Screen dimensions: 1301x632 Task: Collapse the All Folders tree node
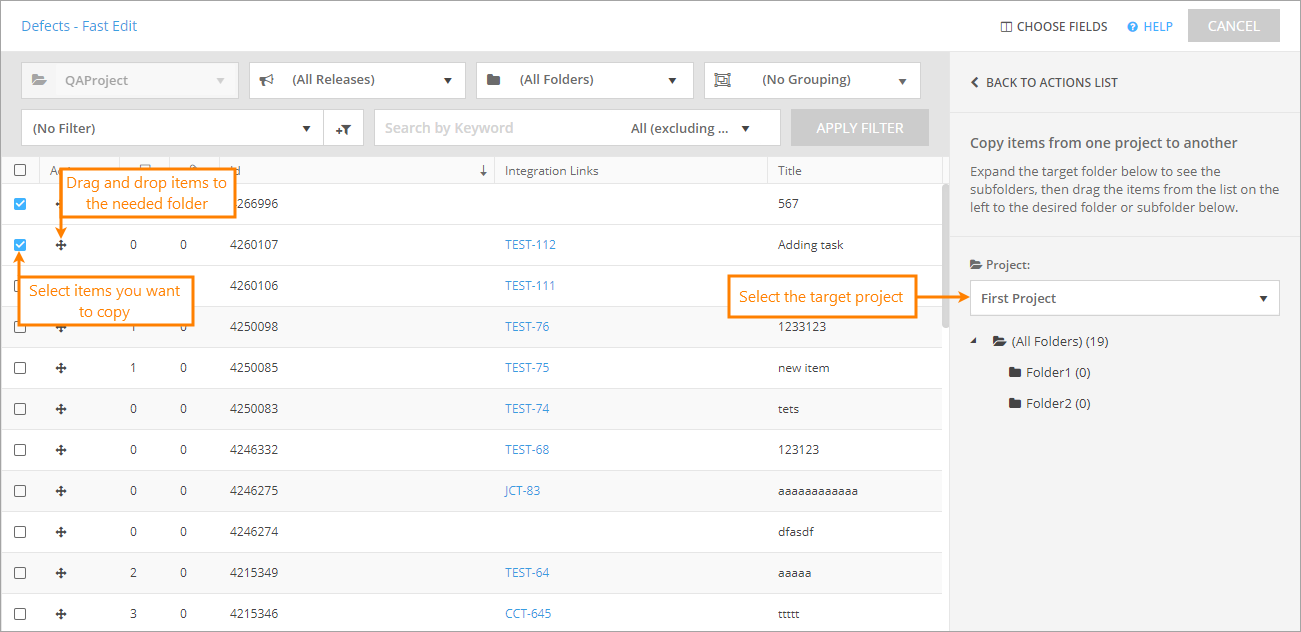[976, 342]
